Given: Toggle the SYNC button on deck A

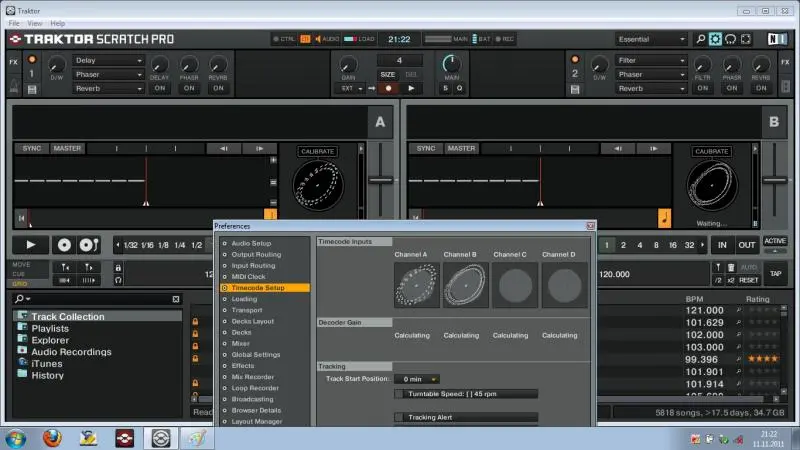Looking at the screenshot, I should click(32, 148).
